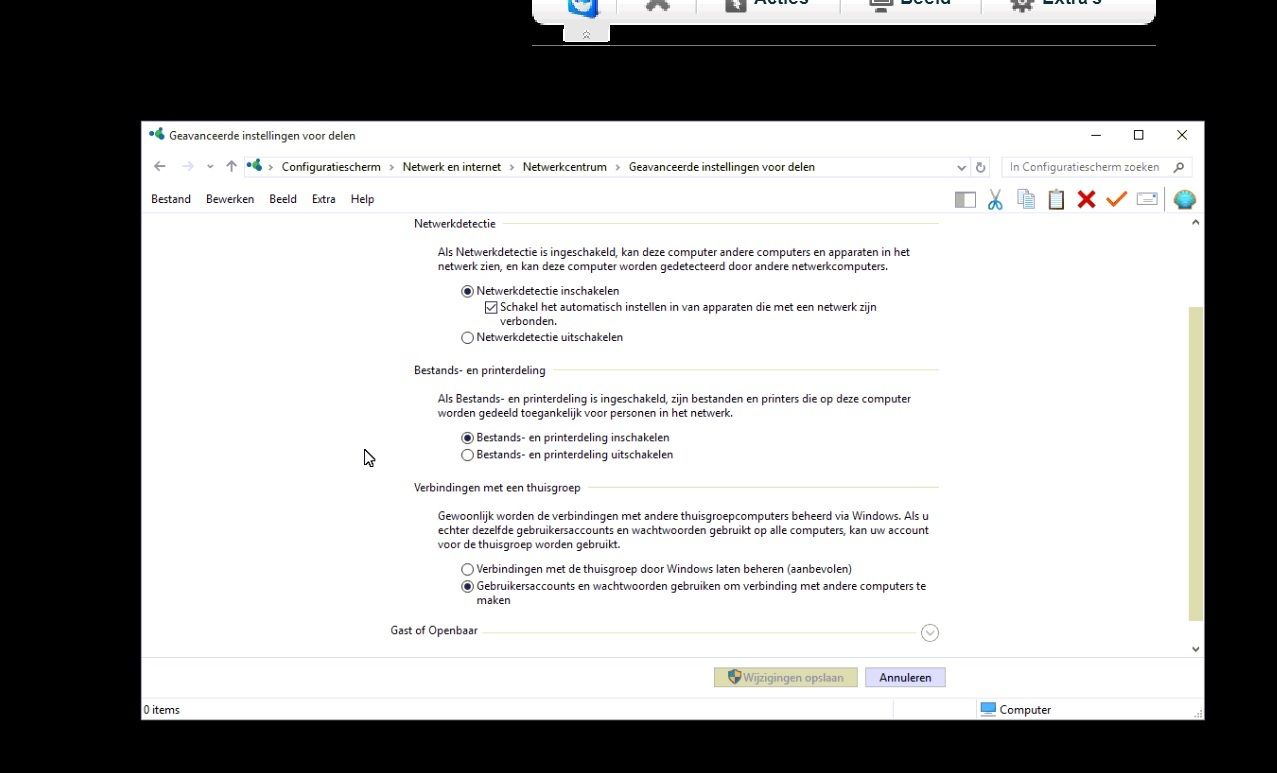
Task: Navigate to Netwerk en internet breadcrumb
Action: (452, 167)
